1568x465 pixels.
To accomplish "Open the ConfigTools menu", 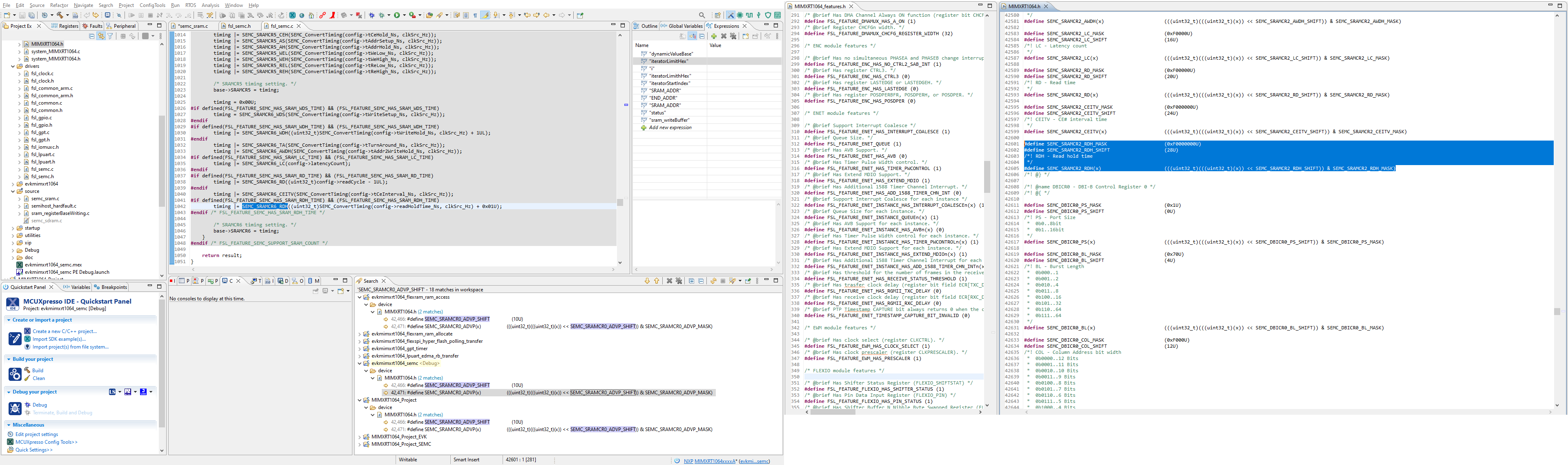I will 152,5.
